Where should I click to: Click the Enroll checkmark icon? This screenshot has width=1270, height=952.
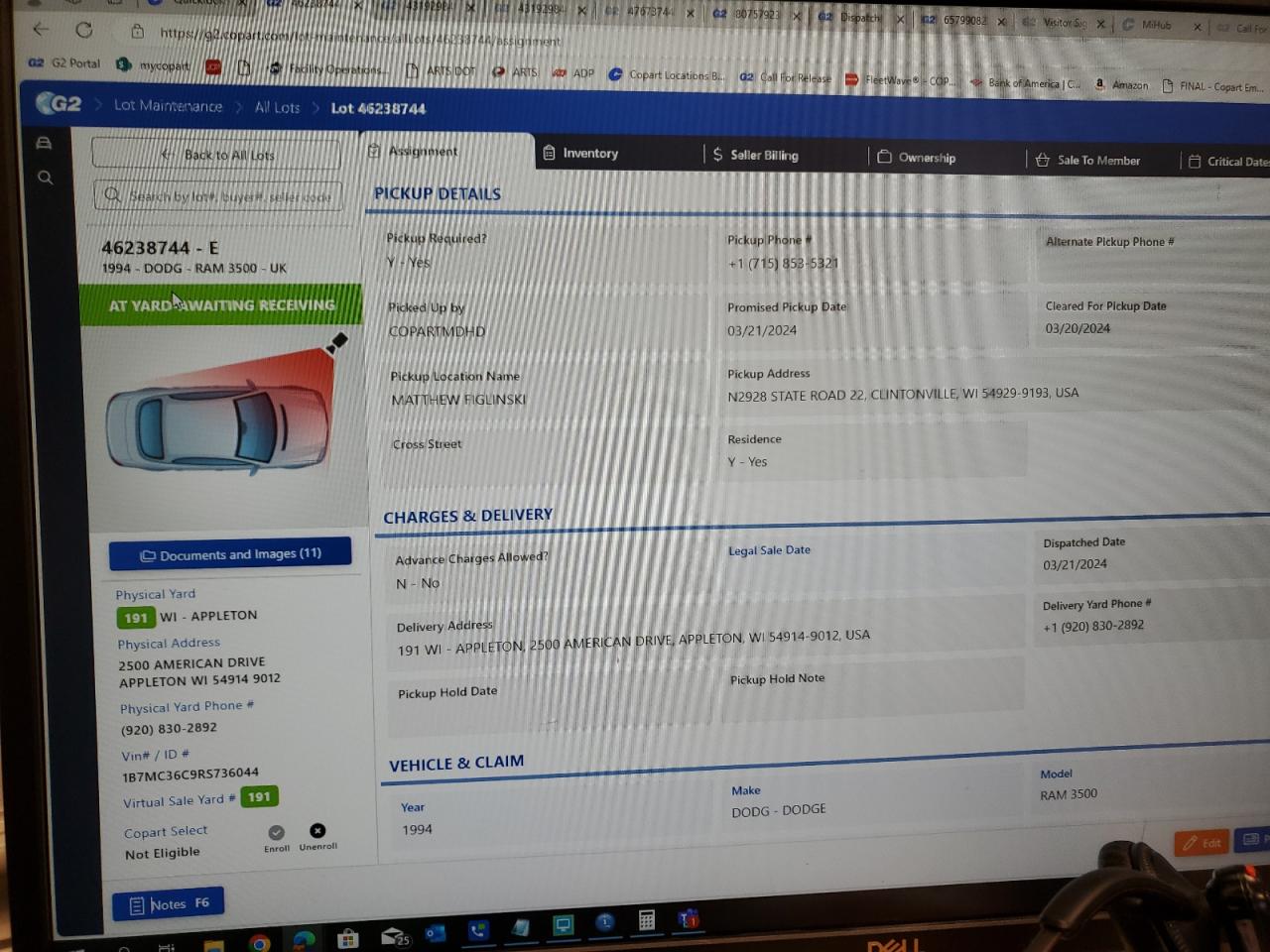(276, 832)
